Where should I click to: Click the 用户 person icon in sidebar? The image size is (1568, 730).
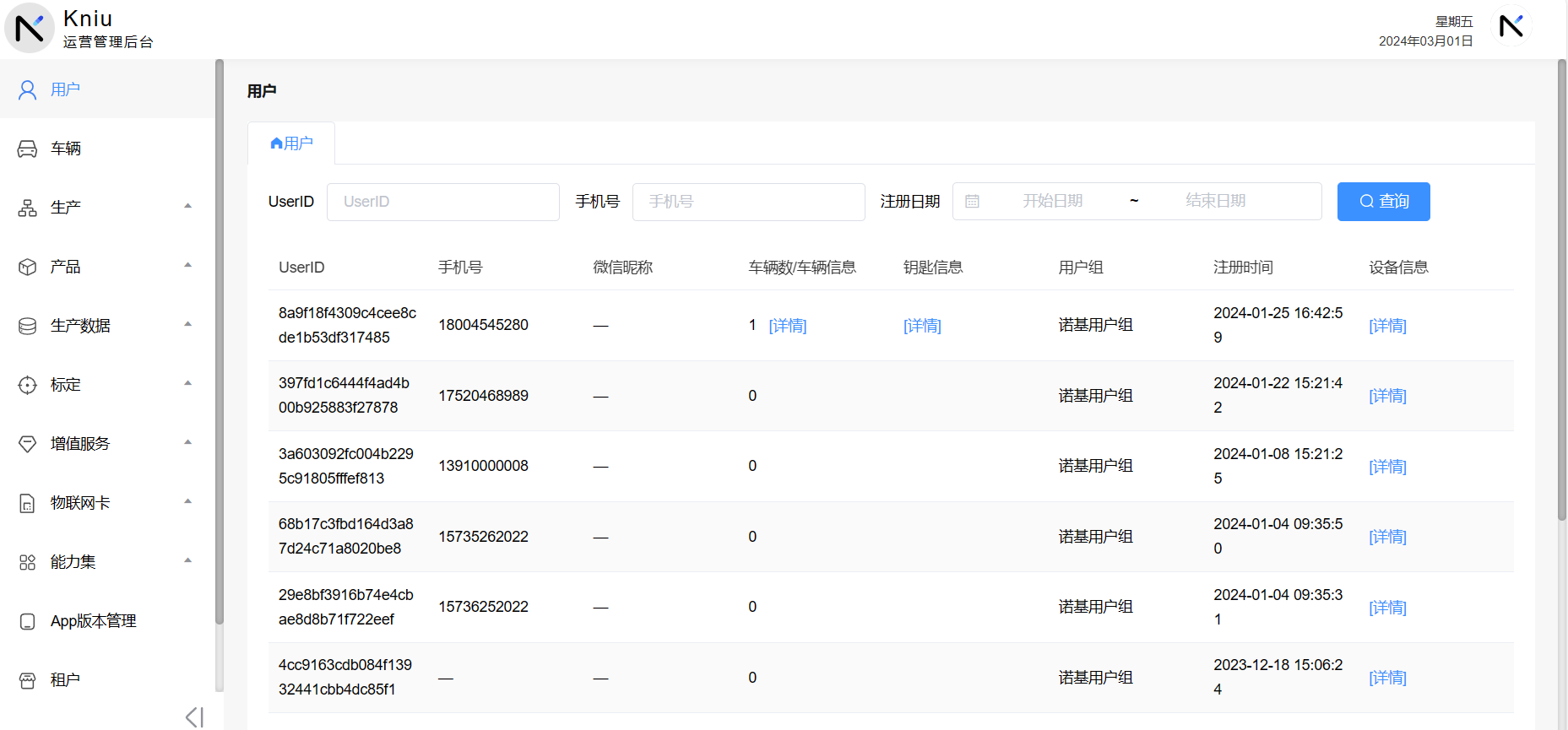(28, 89)
